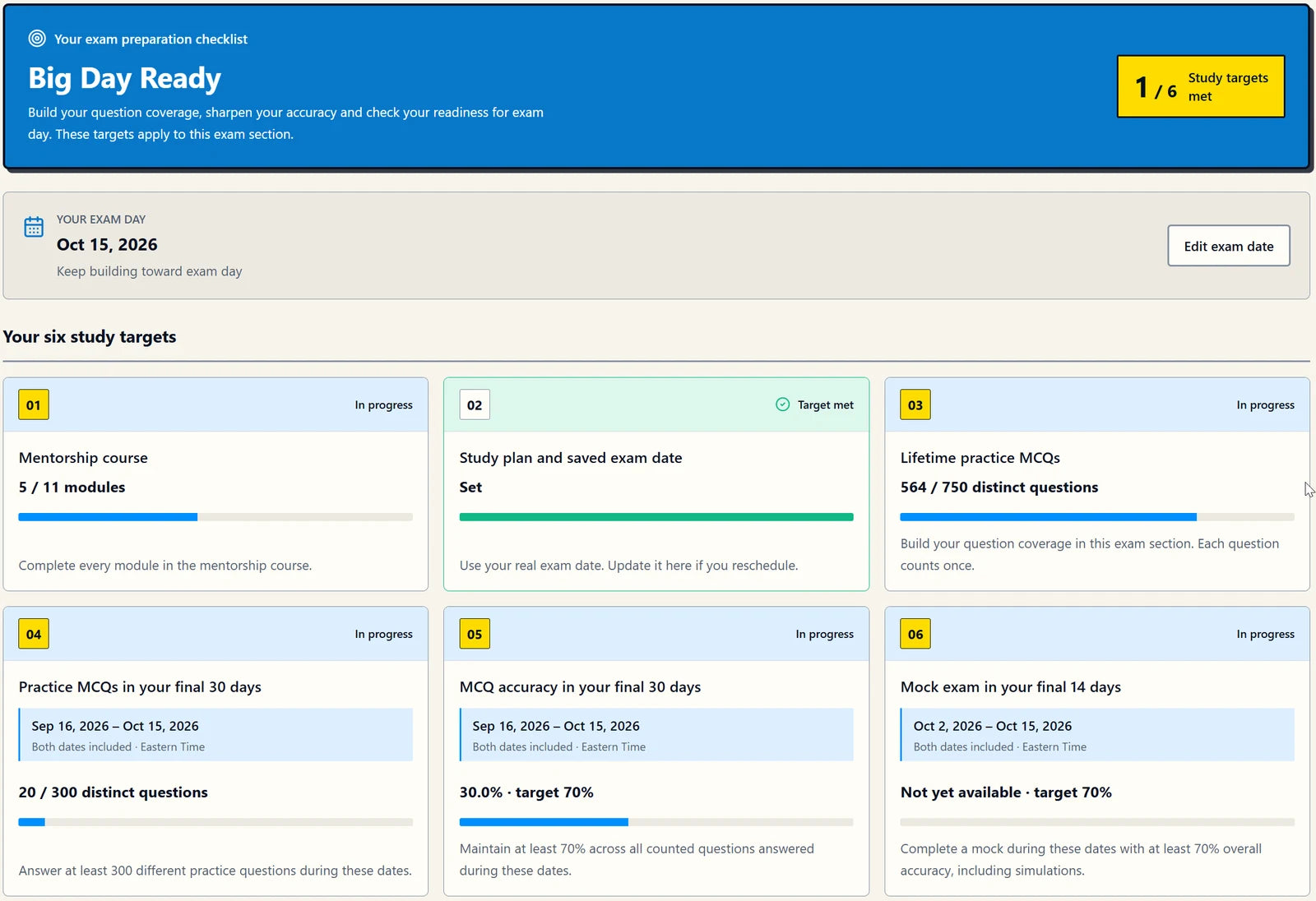Screen dimensions: 1316x901
Task: Click the MCQ accuracy 30.0% progress bar
Action: (x=656, y=822)
